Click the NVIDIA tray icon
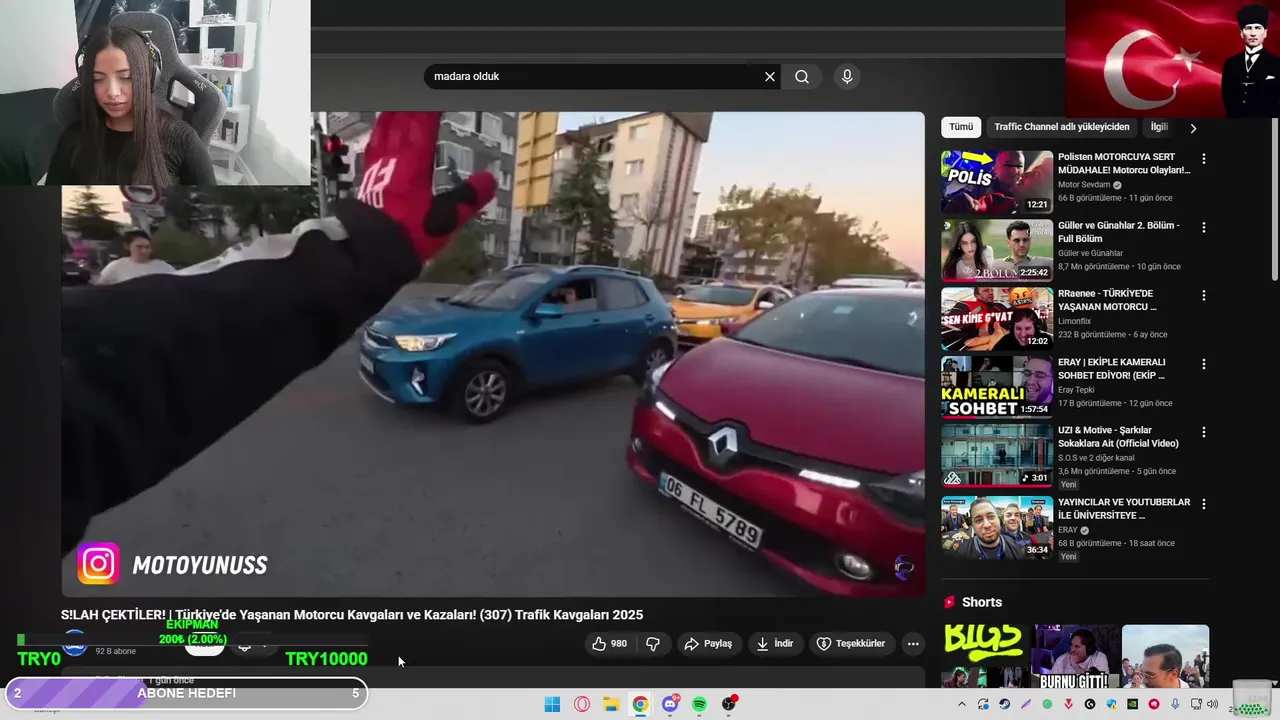 pos(1132,704)
